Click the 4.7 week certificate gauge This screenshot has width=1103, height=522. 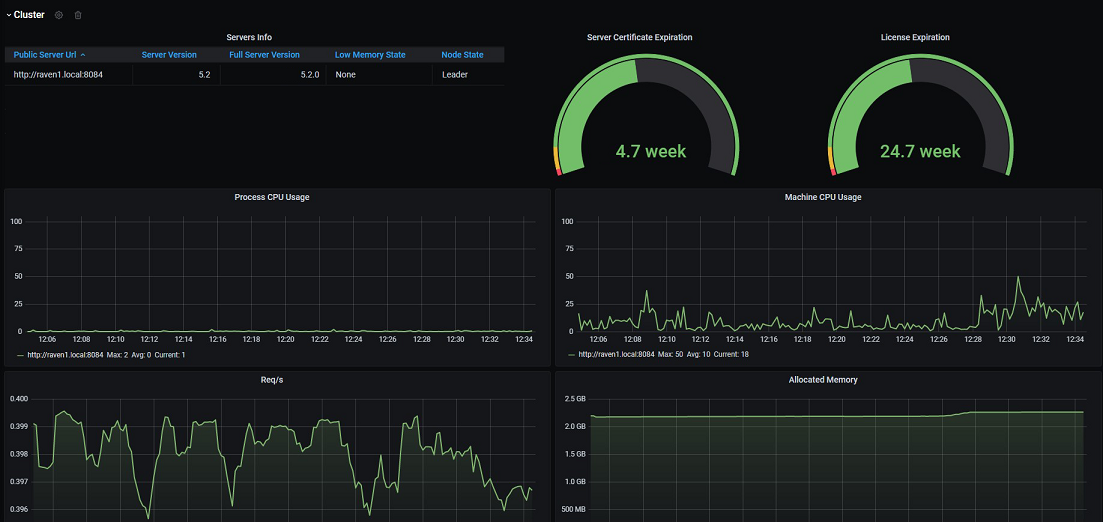tap(645, 115)
